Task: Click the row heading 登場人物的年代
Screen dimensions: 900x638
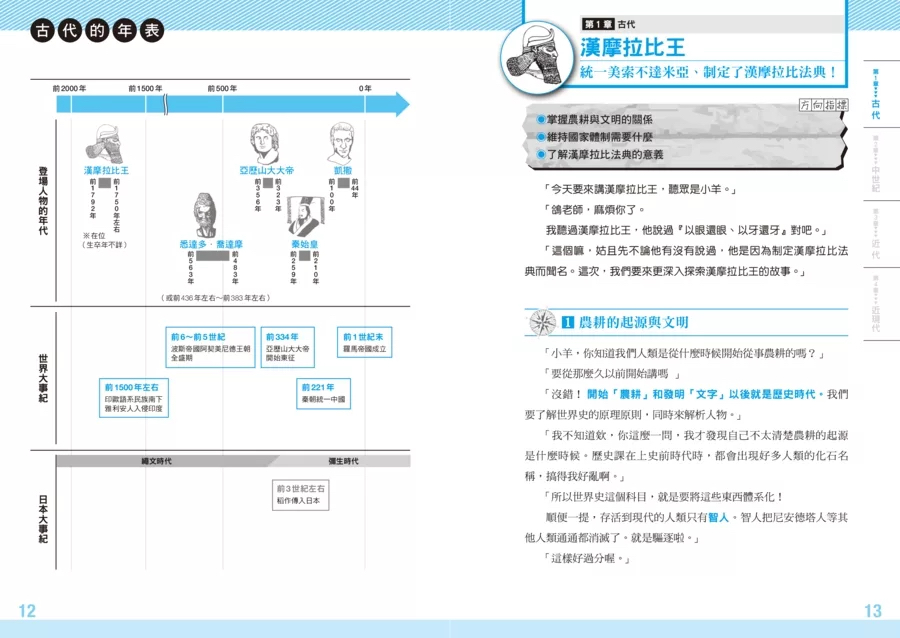Action: (x=43, y=201)
